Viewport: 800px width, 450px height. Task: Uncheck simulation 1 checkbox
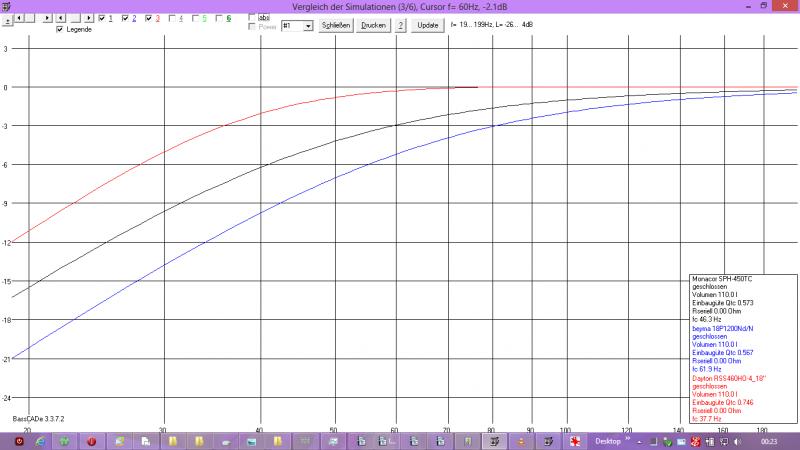click(x=102, y=18)
